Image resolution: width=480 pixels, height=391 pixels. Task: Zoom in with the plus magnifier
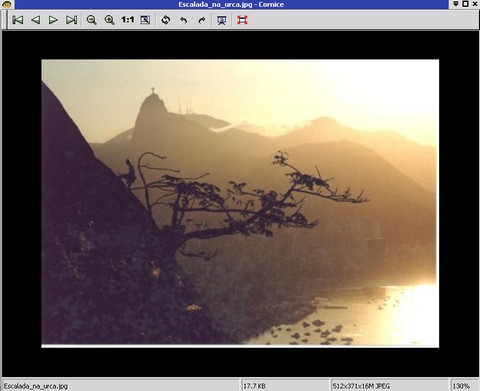(x=110, y=20)
